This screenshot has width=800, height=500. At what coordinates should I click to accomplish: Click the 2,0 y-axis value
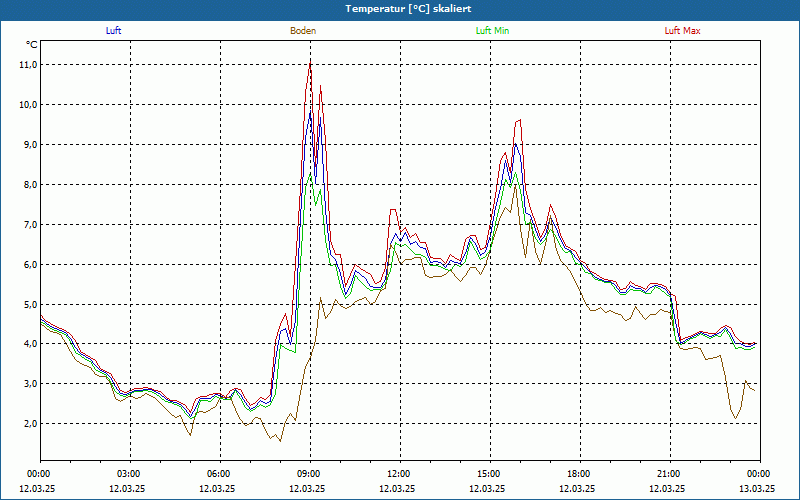(x=30, y=423)
